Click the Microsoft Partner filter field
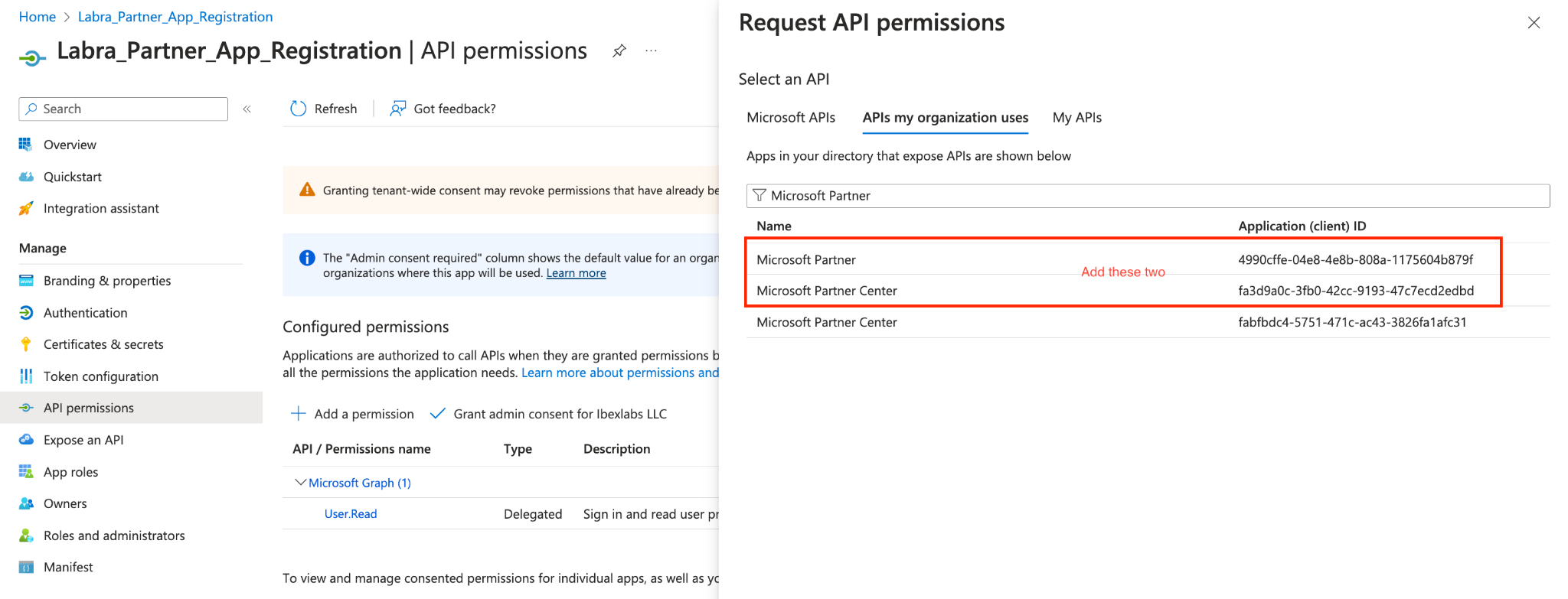Image resolution: width=1568 pixels, height=599 pixels. point(1148,196)
